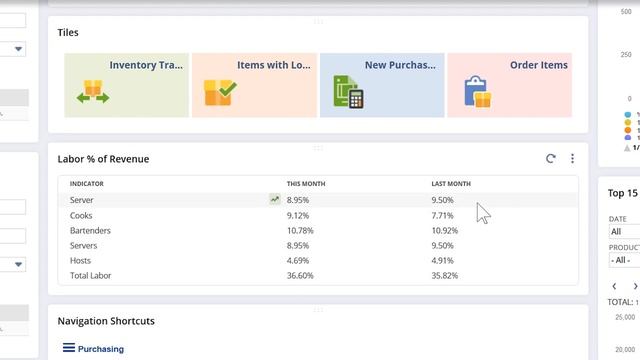The width and height of the screenshot is (640, 360).
Task: Expand the lower left panel dropdown arrow
Action: pos(18,264)
